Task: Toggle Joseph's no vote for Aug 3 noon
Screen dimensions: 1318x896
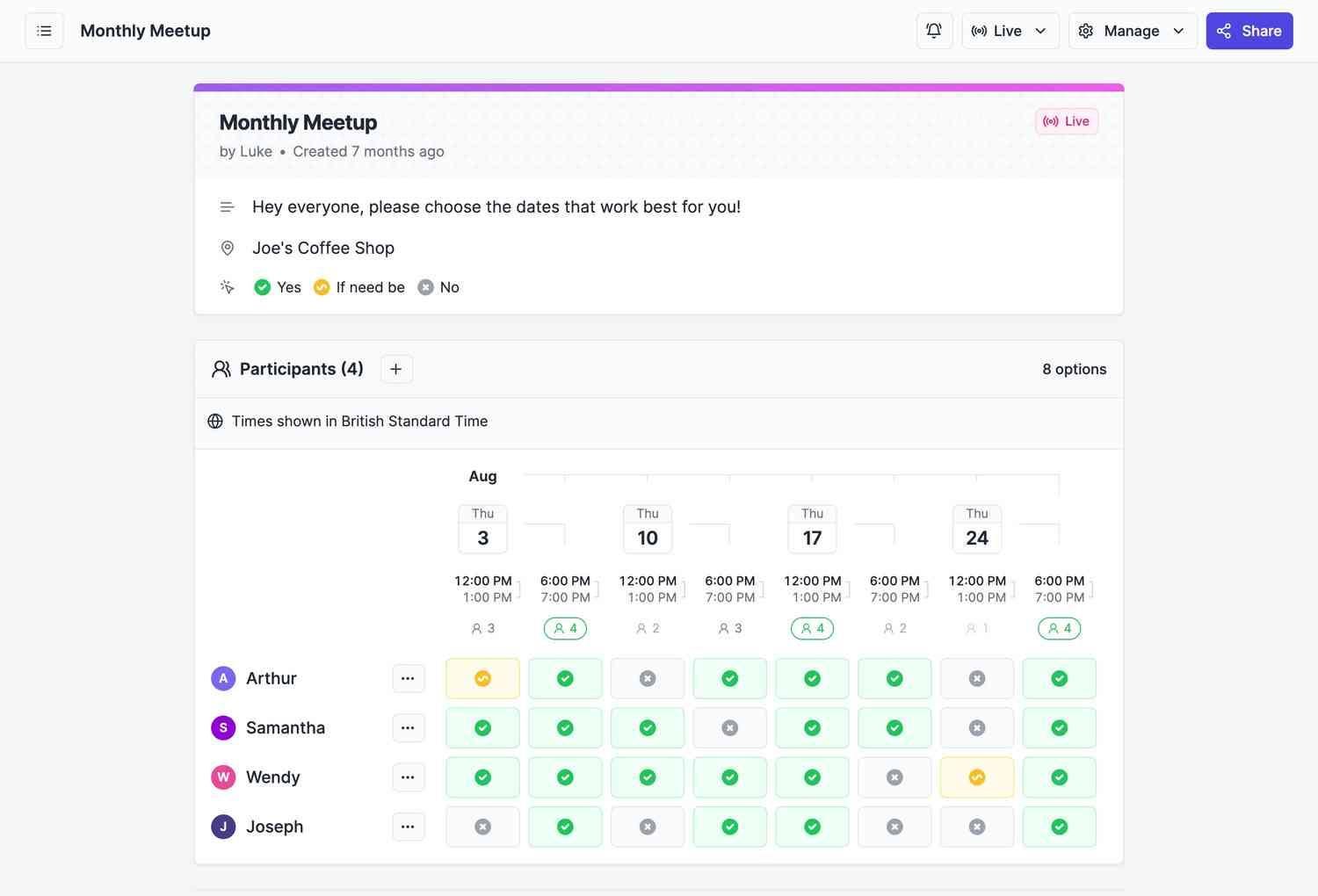Action: (482, 827)
